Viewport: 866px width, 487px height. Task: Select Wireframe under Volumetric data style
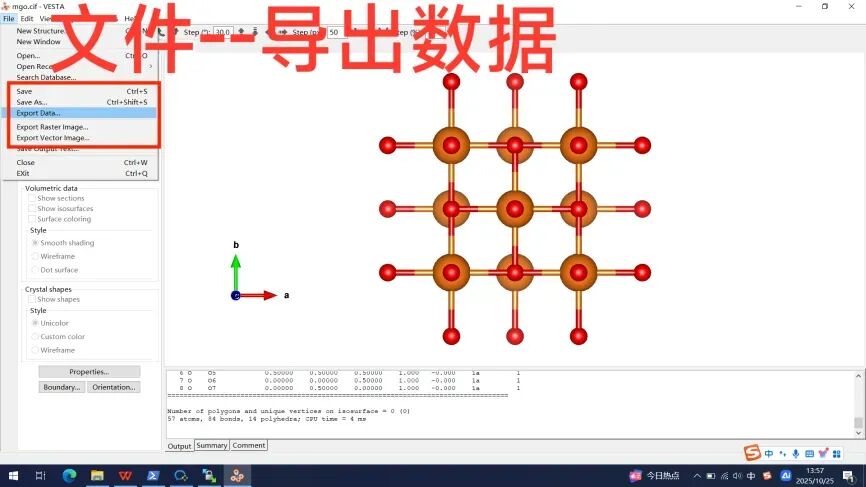coord(35,256)
